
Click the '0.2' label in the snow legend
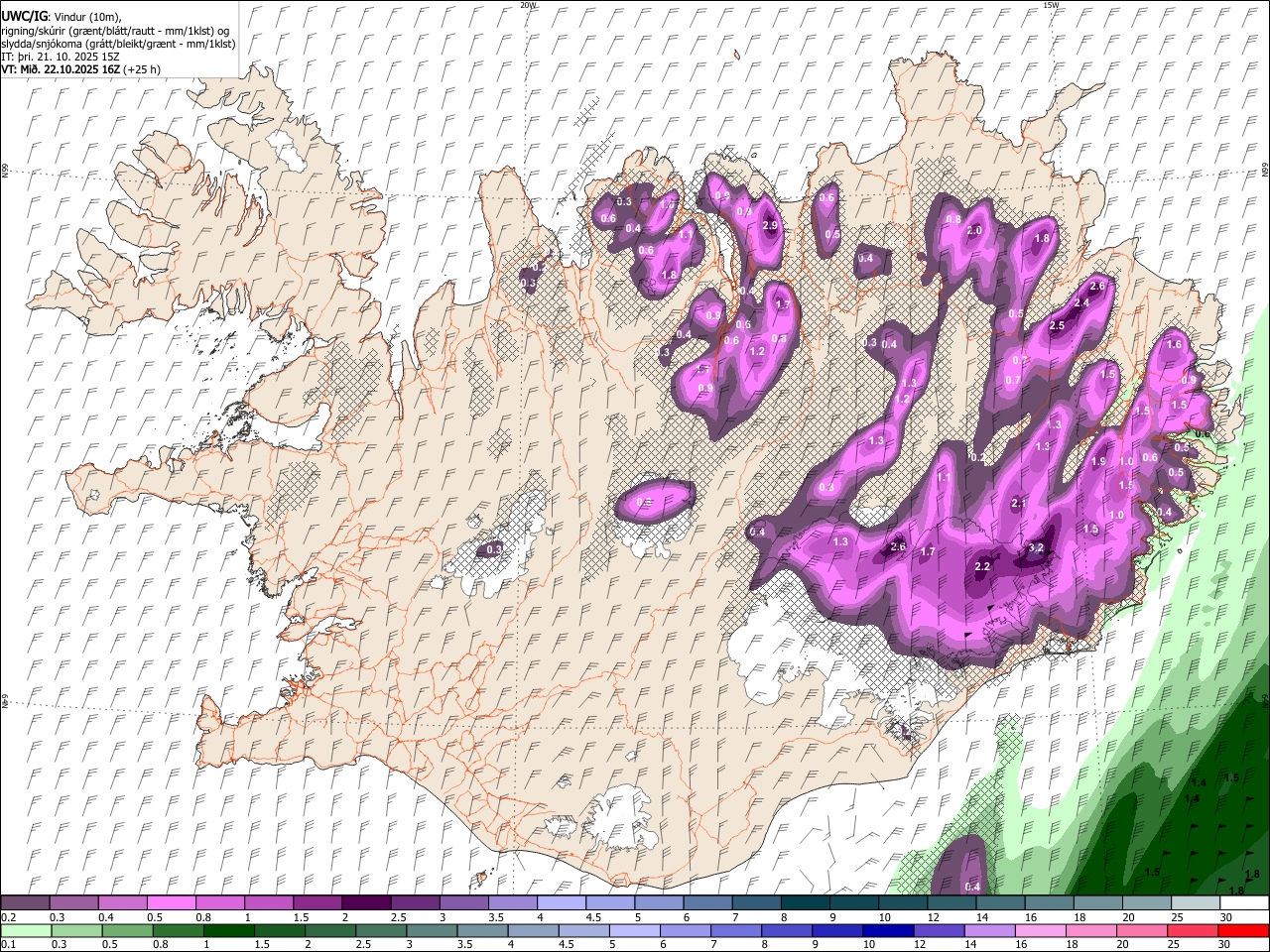8,917
